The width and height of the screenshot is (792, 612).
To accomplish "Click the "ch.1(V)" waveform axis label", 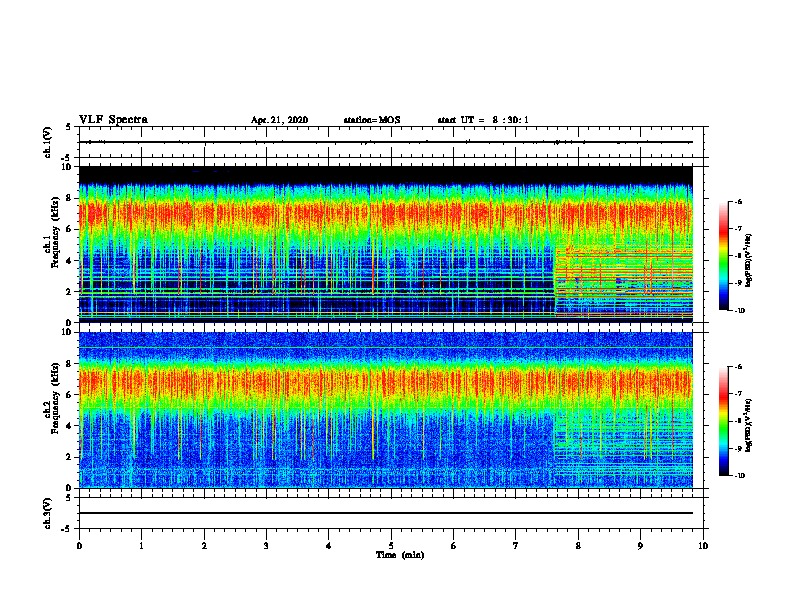I will (x=48, y=142).
